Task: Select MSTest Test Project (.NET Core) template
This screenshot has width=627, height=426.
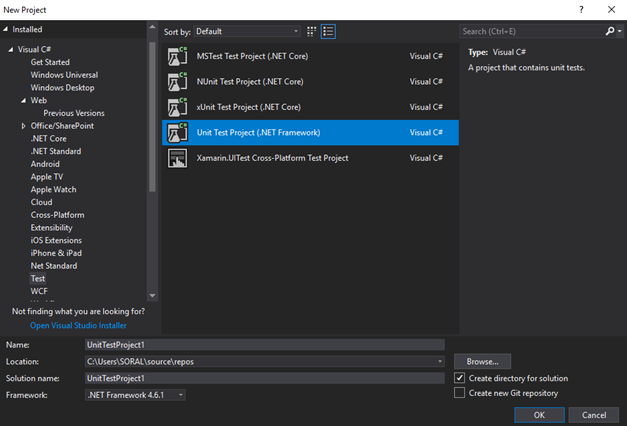Action: [x=310, y=56]
